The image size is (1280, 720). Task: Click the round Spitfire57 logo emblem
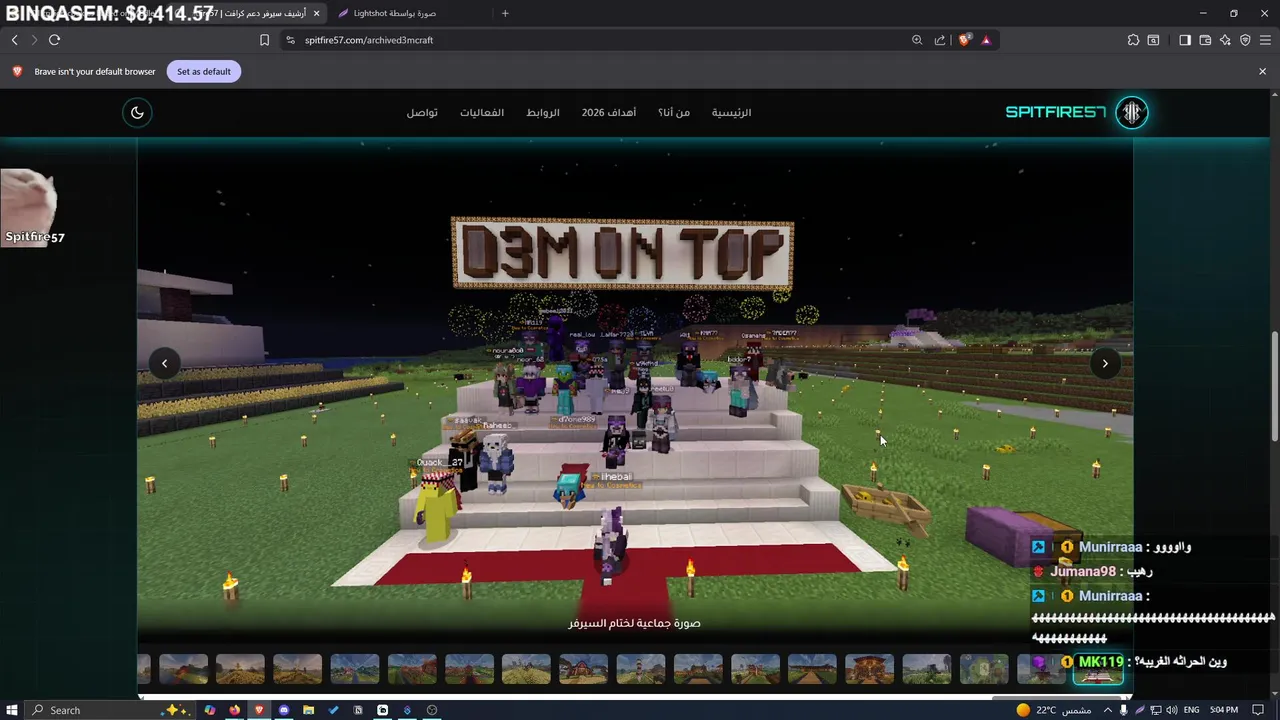(1132, 112)
